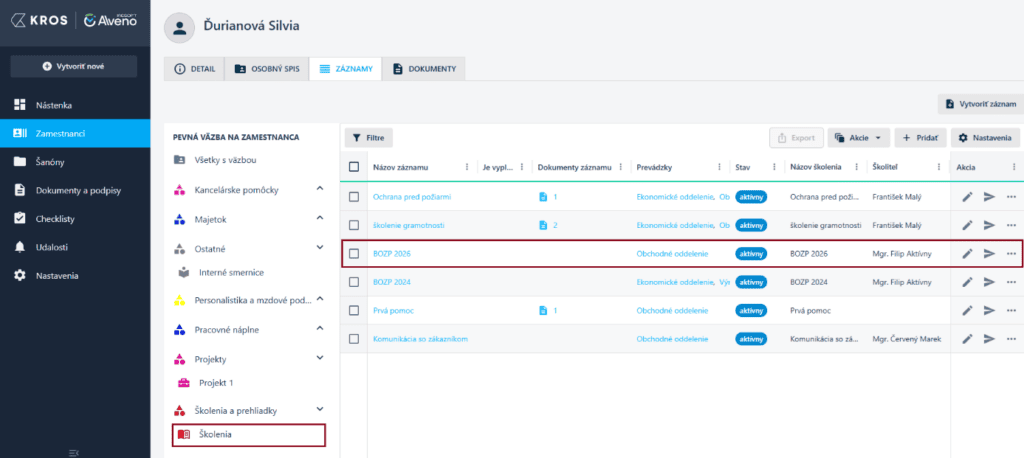Check the BOZP 2026 row checkbox
The image size is (1024, 458).
tap(353, 254)
